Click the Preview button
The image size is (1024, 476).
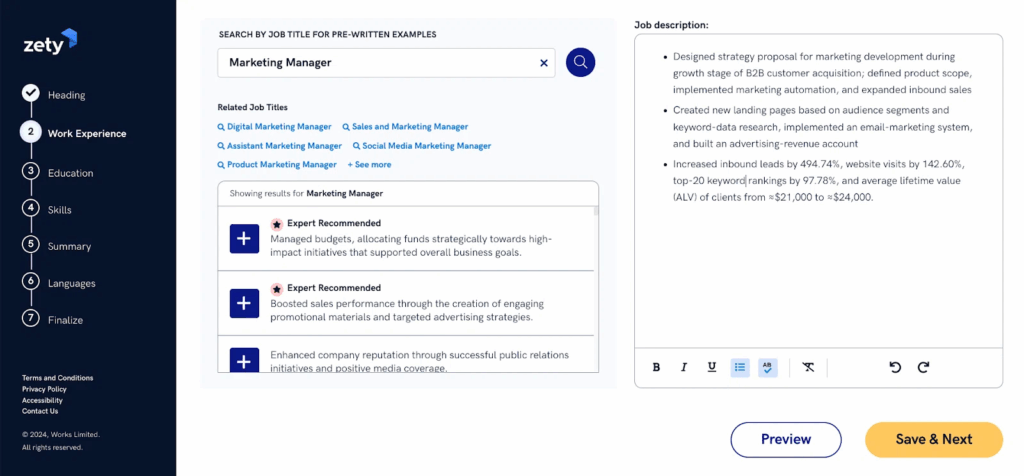pos(786,439)
